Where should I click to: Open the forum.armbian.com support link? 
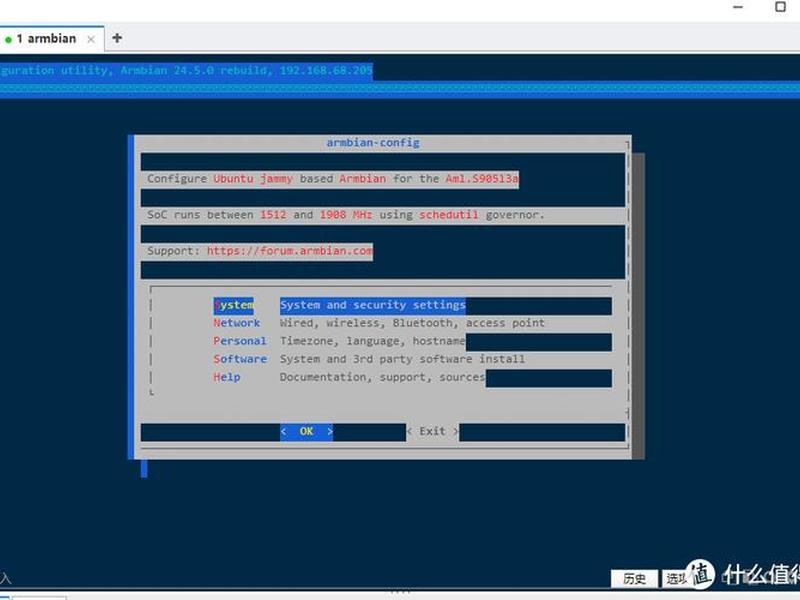pos(290,251)
